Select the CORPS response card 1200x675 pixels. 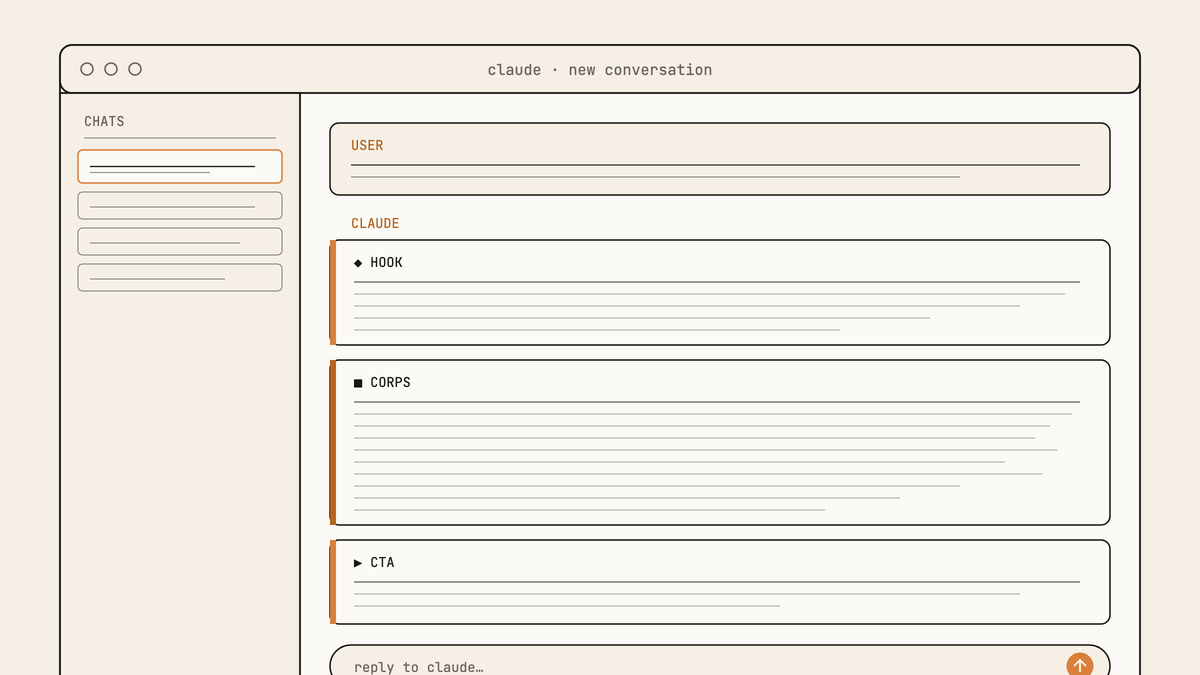click(720, 442)
